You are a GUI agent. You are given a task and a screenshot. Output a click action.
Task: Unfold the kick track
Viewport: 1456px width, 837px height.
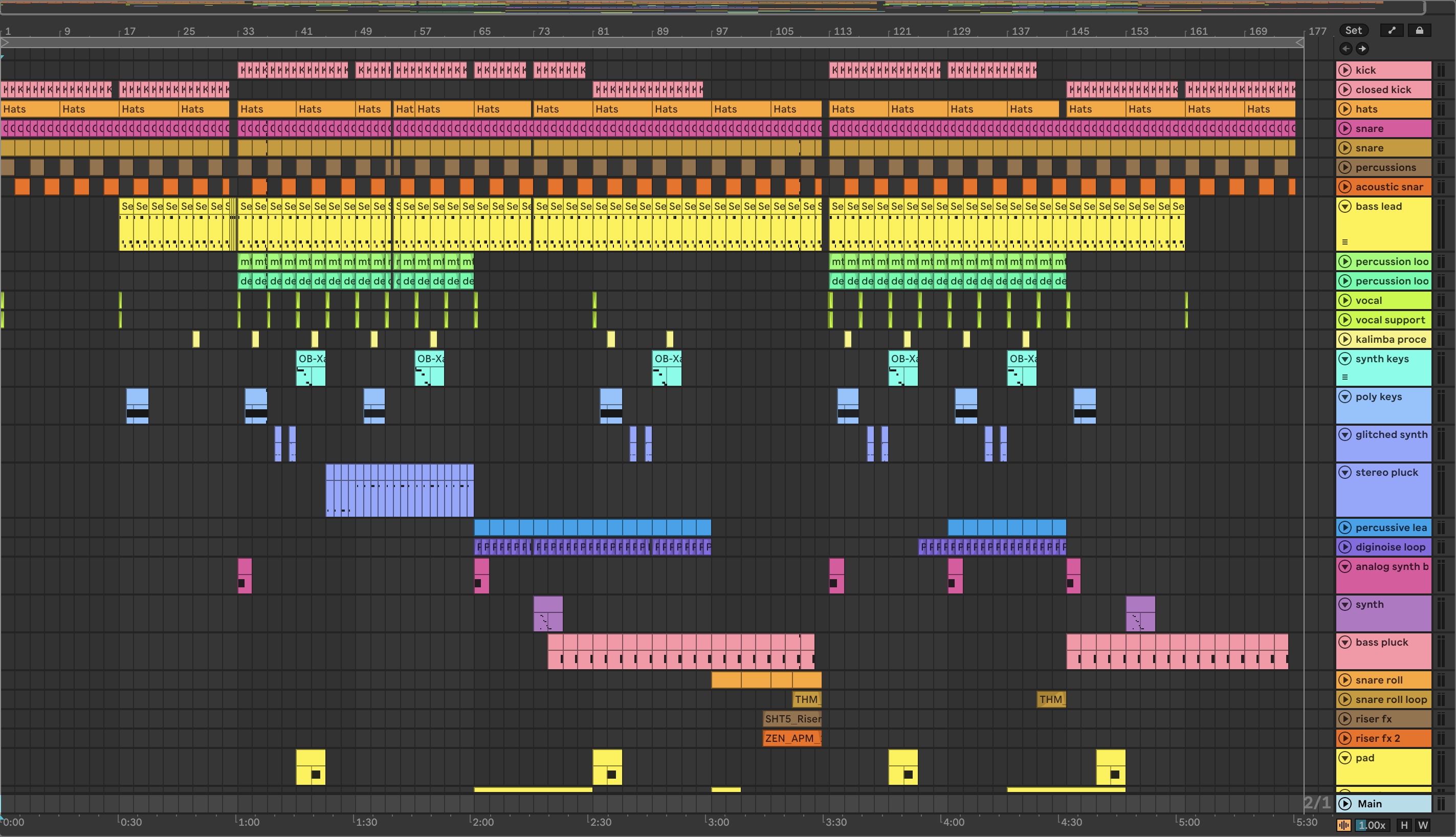click(1345, 70)
